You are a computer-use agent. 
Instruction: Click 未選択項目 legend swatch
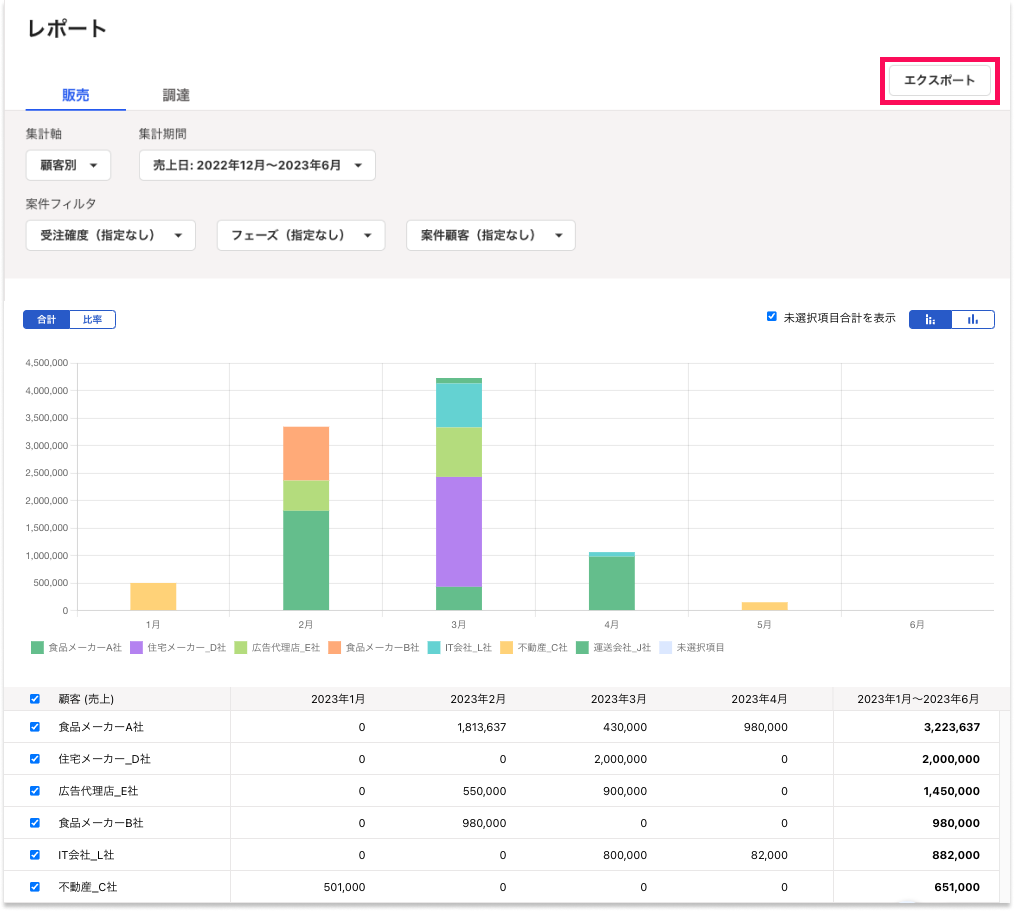[665, 647]
